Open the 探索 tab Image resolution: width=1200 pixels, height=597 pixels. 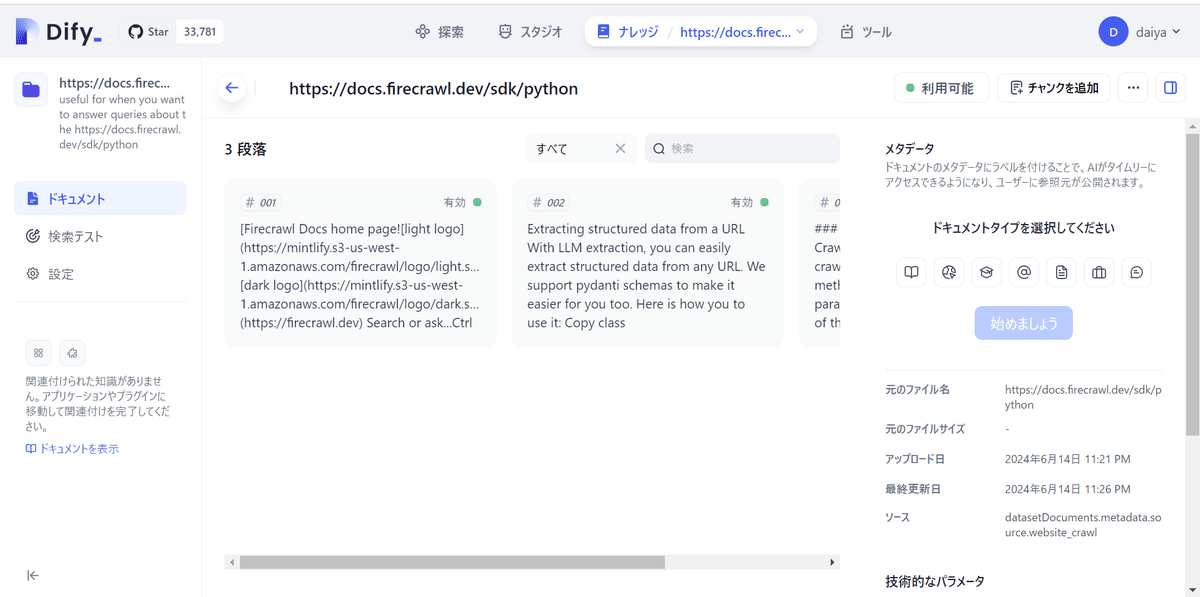click(439, 32)
